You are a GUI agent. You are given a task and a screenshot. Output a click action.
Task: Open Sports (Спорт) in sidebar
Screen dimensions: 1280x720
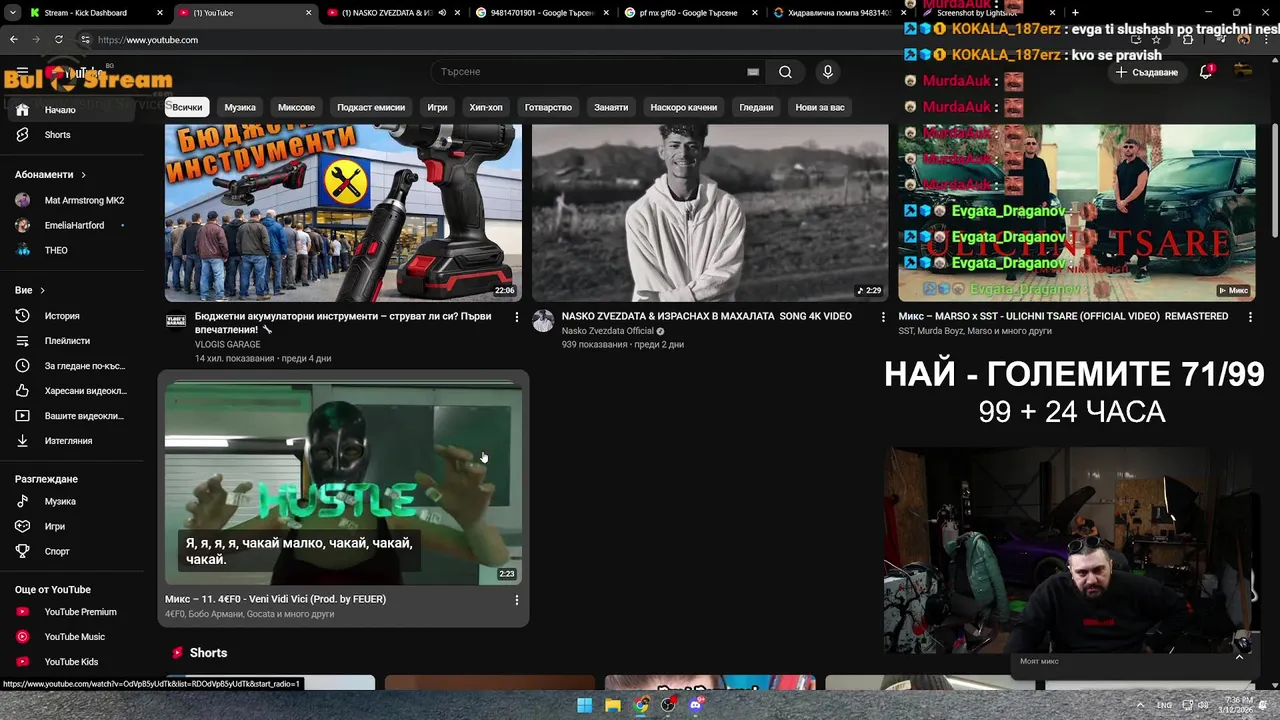point(72,552)
